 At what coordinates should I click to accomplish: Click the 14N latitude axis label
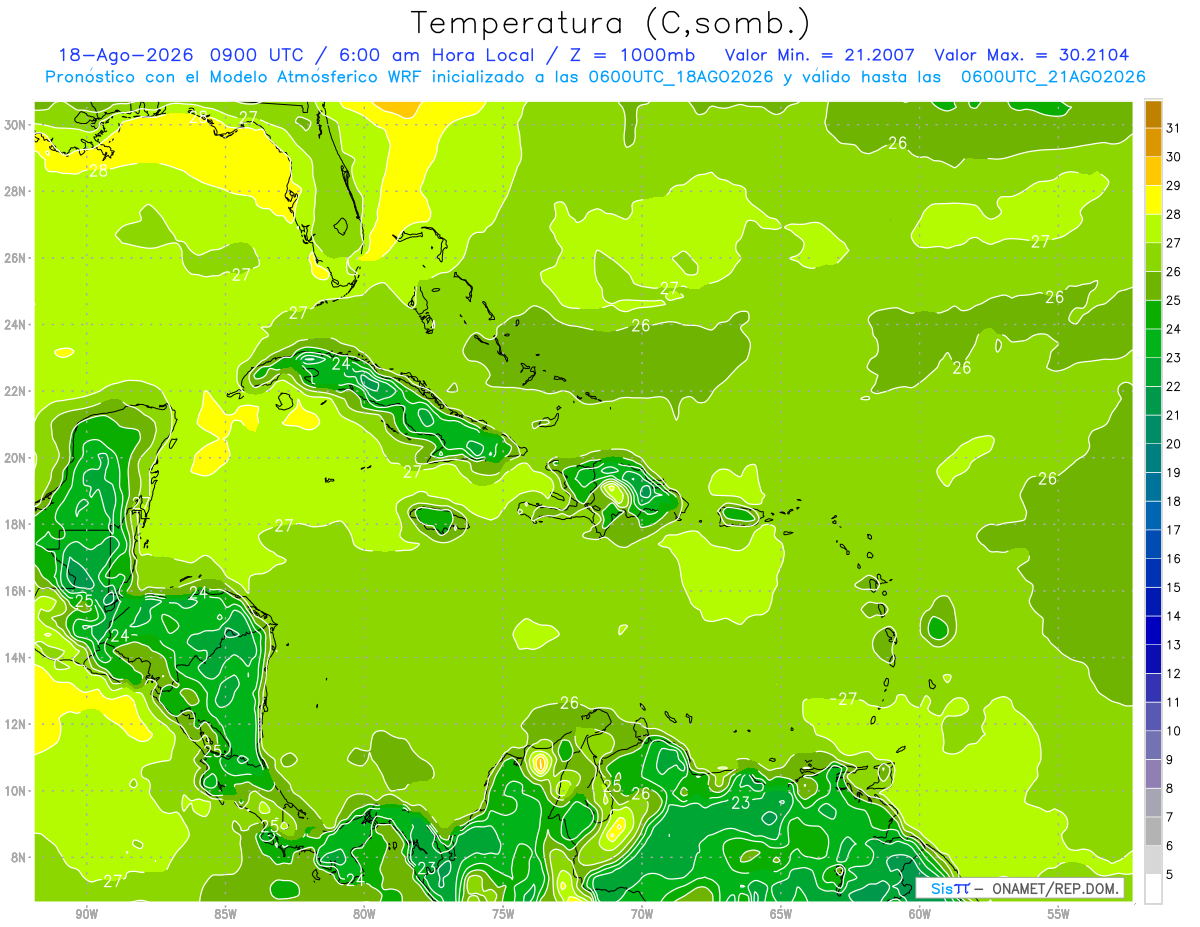(15, 657)
